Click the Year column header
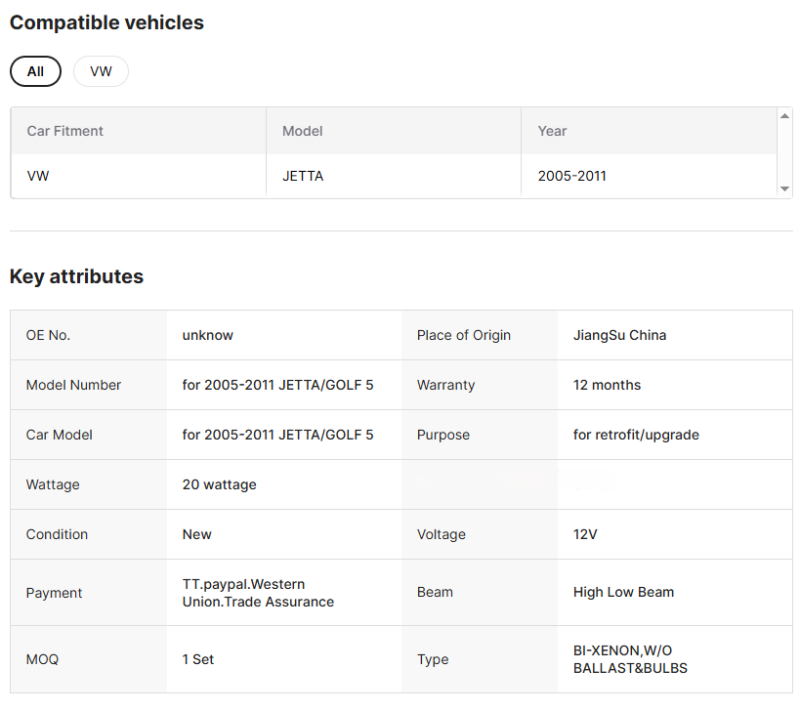Image resolution: width=800 pixels, height=711 pixels. point(552,131)
